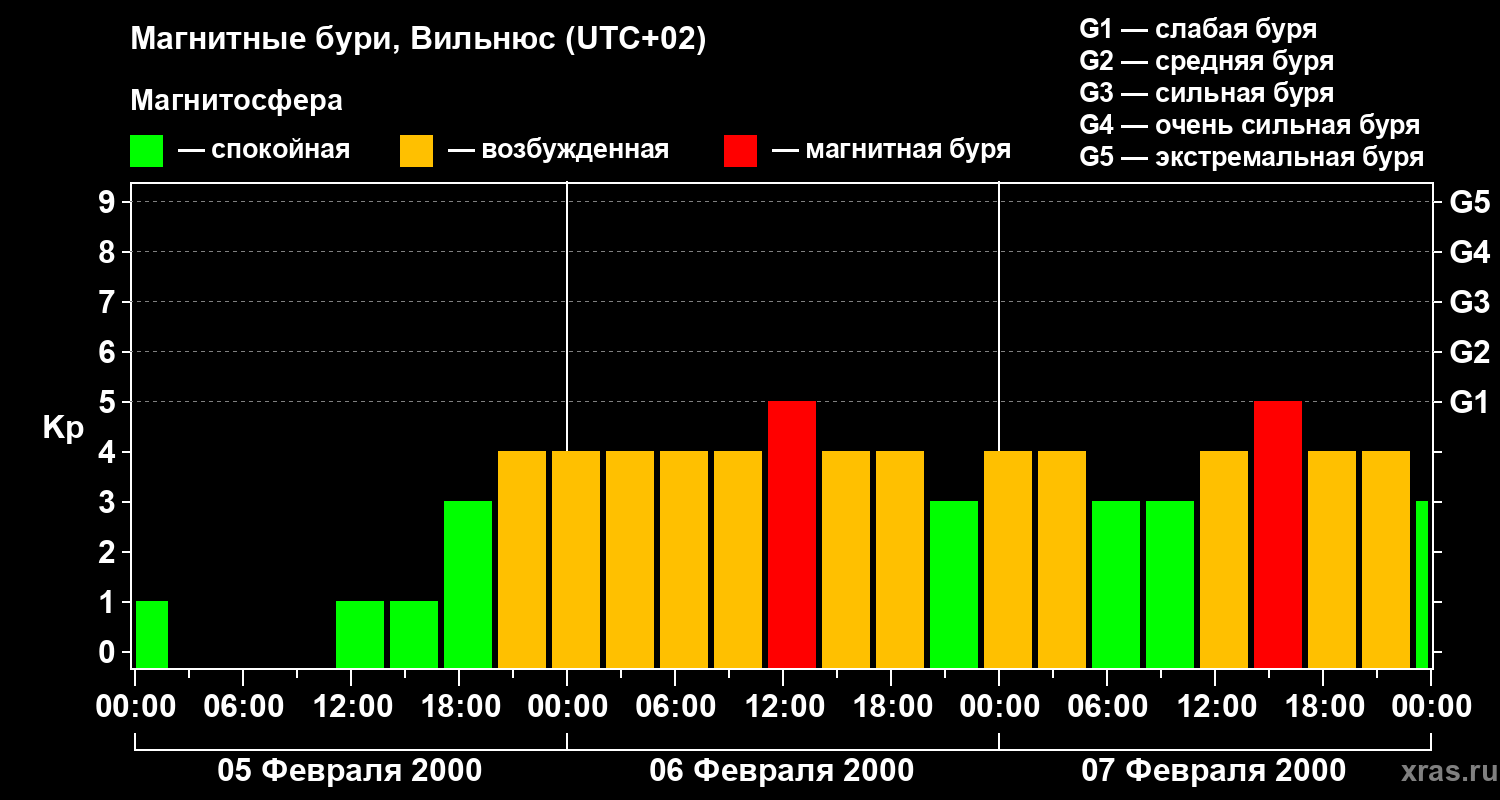This screenshot has width=1500, height=800.
Task: Click the right-axis 'G2' label
Action: coord(1469,352)
